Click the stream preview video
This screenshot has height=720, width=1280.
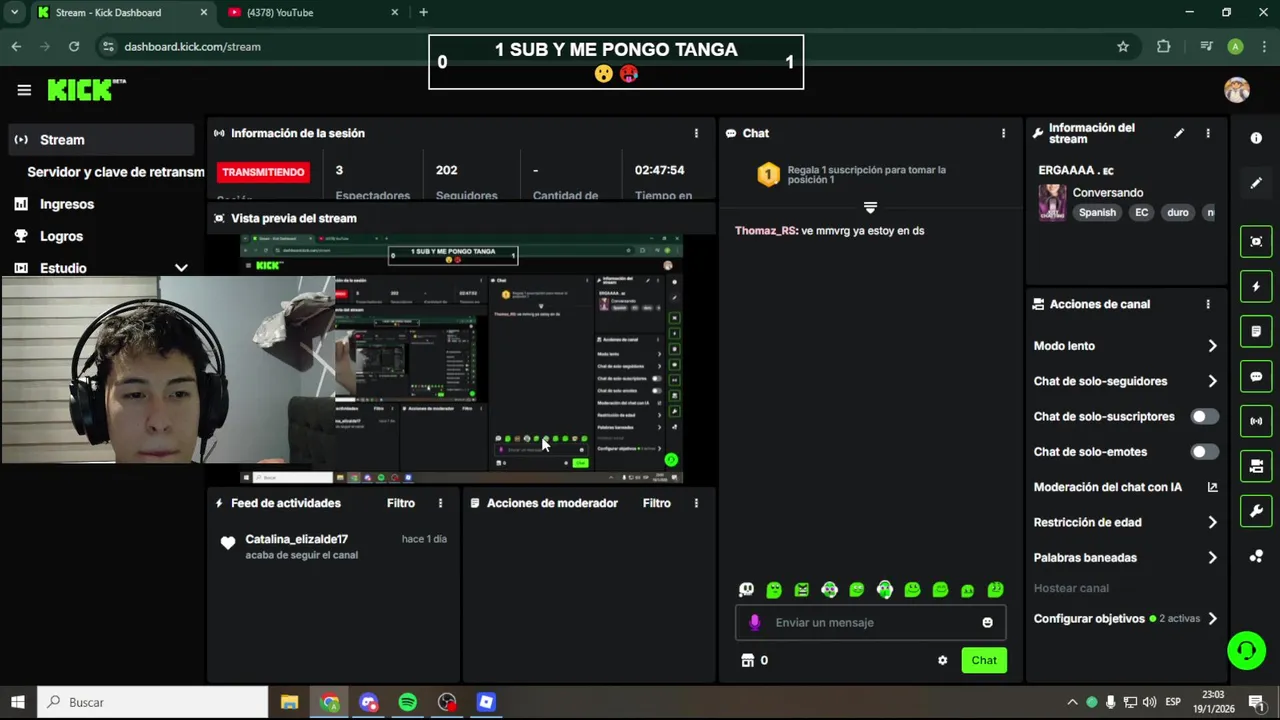(461, 360)
